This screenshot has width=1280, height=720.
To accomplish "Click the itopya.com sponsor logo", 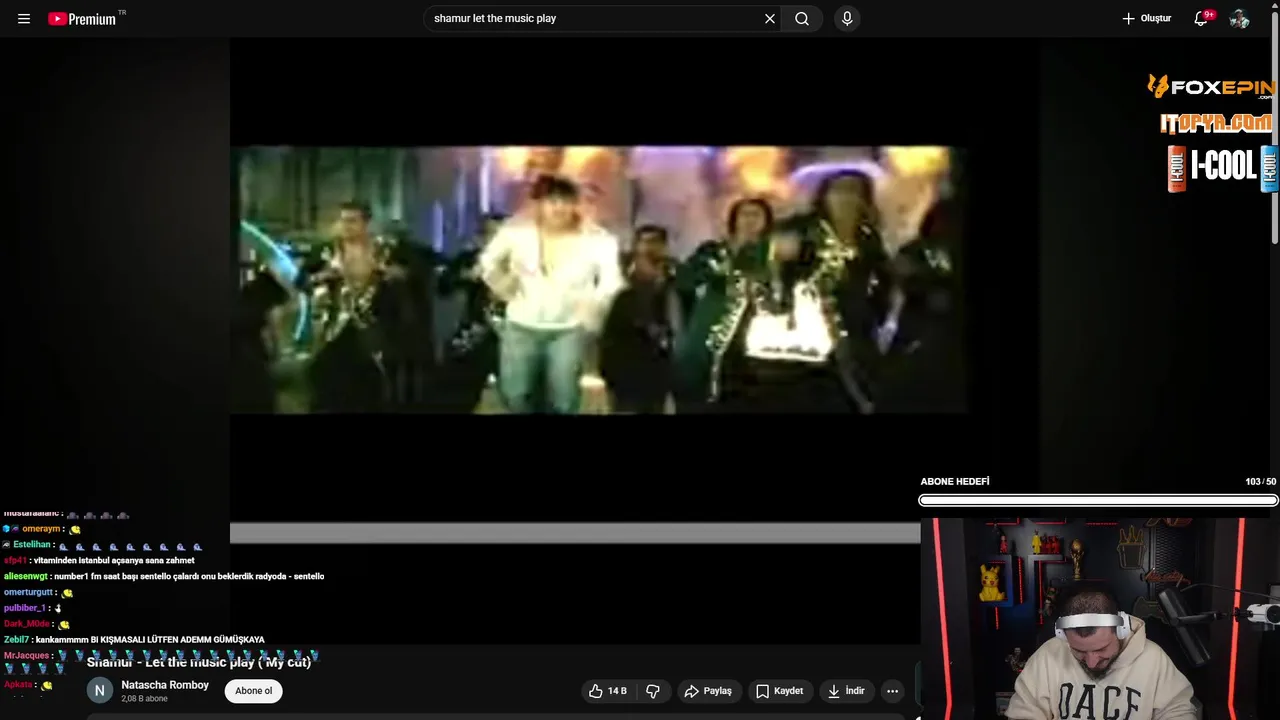I will coord(1216,124).
